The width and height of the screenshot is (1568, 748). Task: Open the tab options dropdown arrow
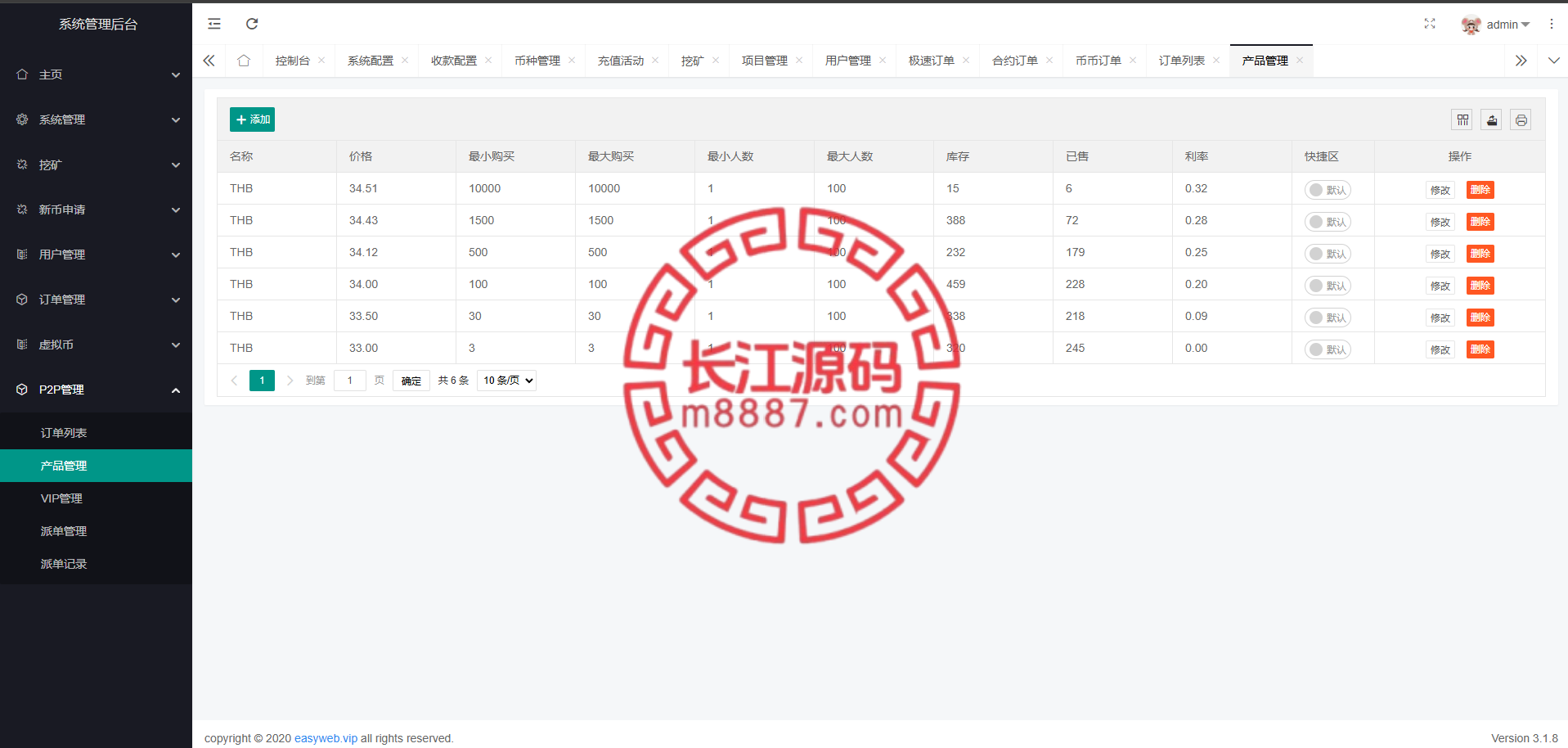coord(1553,61)
